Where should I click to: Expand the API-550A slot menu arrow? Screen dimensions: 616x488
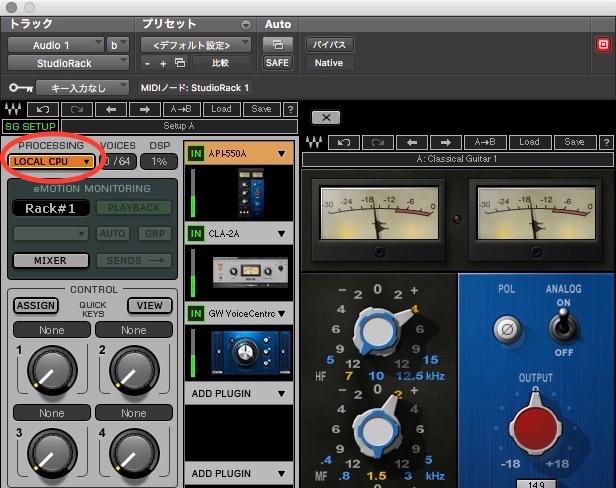(x=282, y=154)
